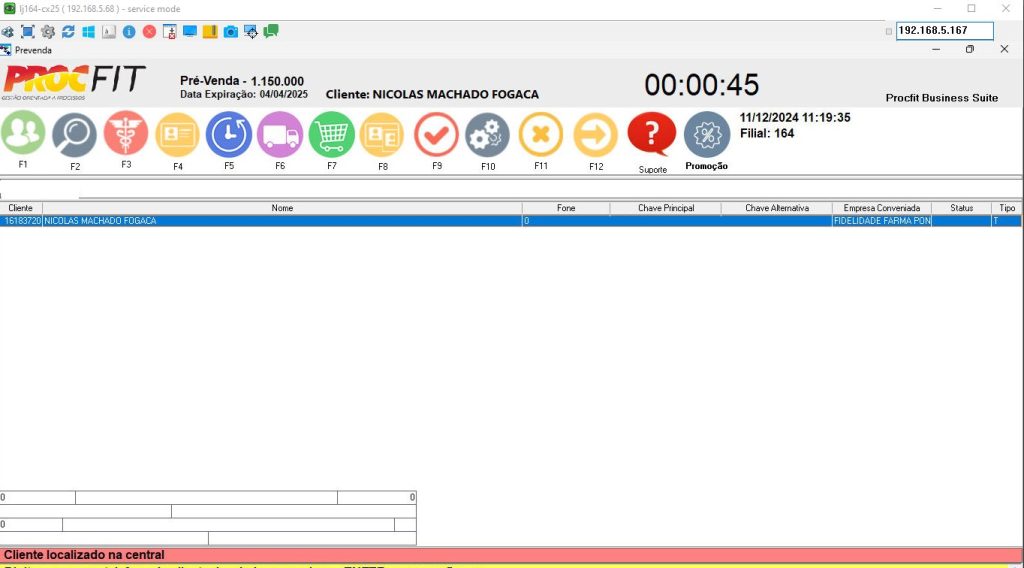This screenshot has width=1024, height=568.
Task: Click the blue refresh arrows icon
Action: [x=68, y=31]
